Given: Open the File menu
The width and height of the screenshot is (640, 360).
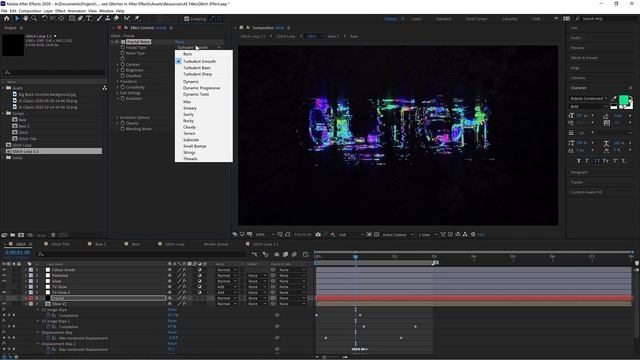Looking at the screenshot, I should click(x=4, y=11).
